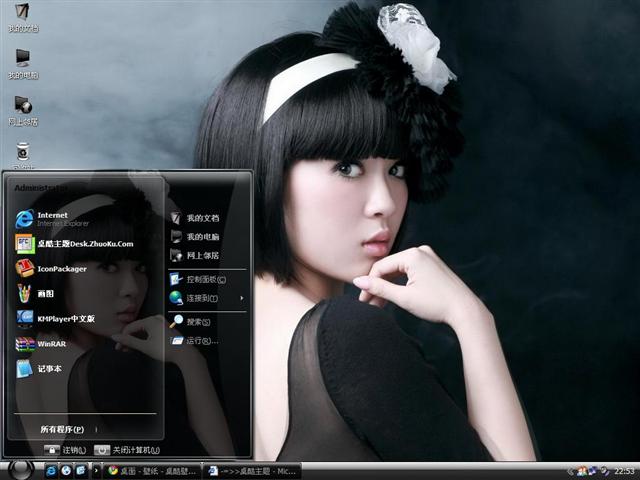Click 注销 log off button
Image resolution: width=640 pixels, height=480 pixels.
[x=65, y=450]
